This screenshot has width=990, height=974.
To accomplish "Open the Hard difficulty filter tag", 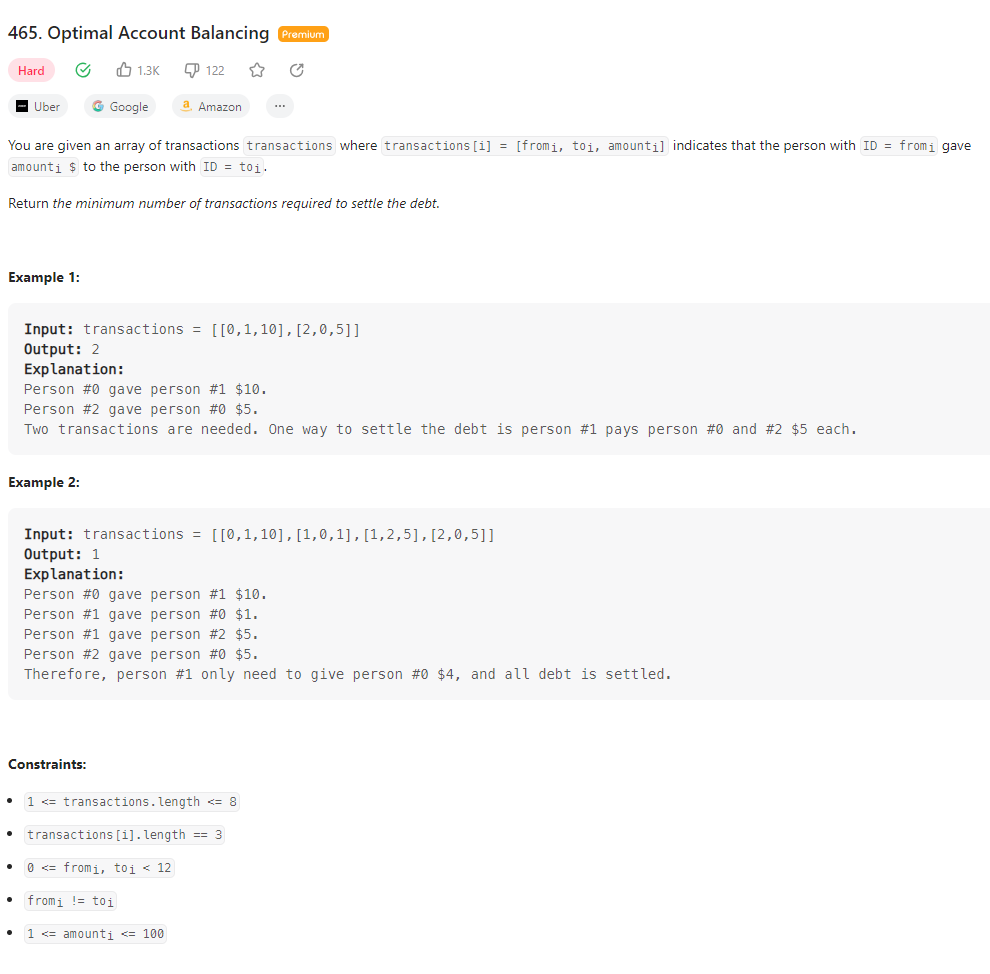I will click(x=31, y=70).
